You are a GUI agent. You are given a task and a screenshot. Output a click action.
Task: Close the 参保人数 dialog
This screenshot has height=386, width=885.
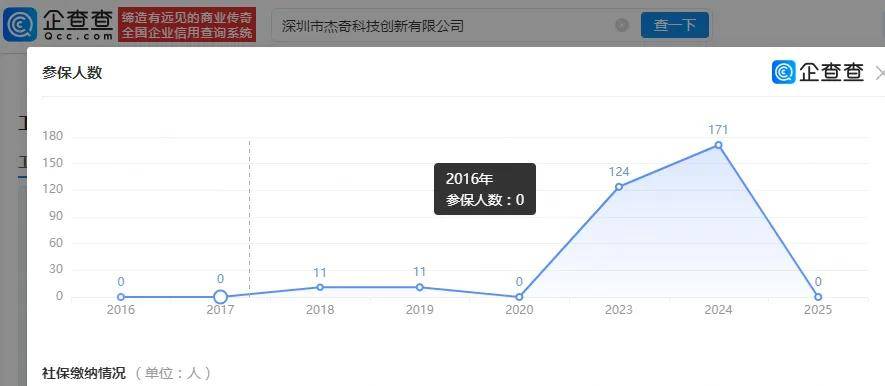tap(880, 73)
